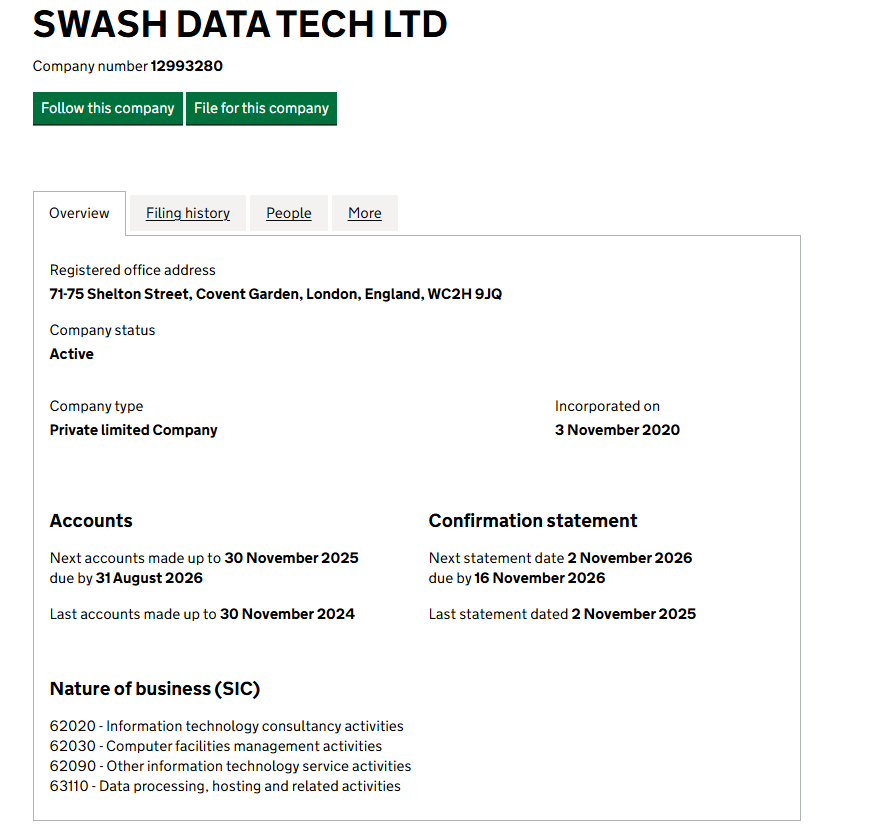Screen dimensions: 889x838
Task: Click the Shelton Street registered office address
Action: 275,294
